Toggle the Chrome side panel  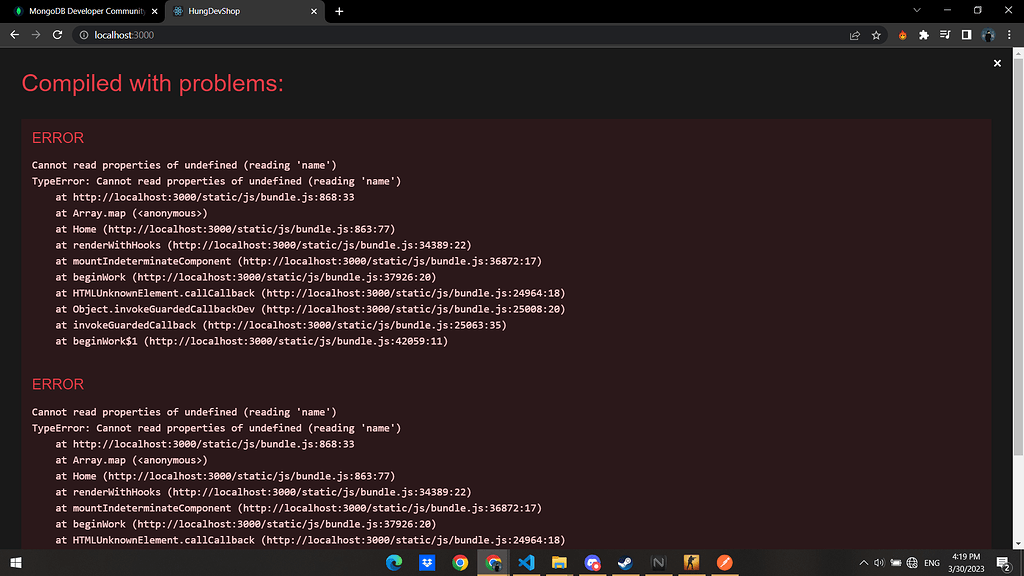click(x=966, y=35)
